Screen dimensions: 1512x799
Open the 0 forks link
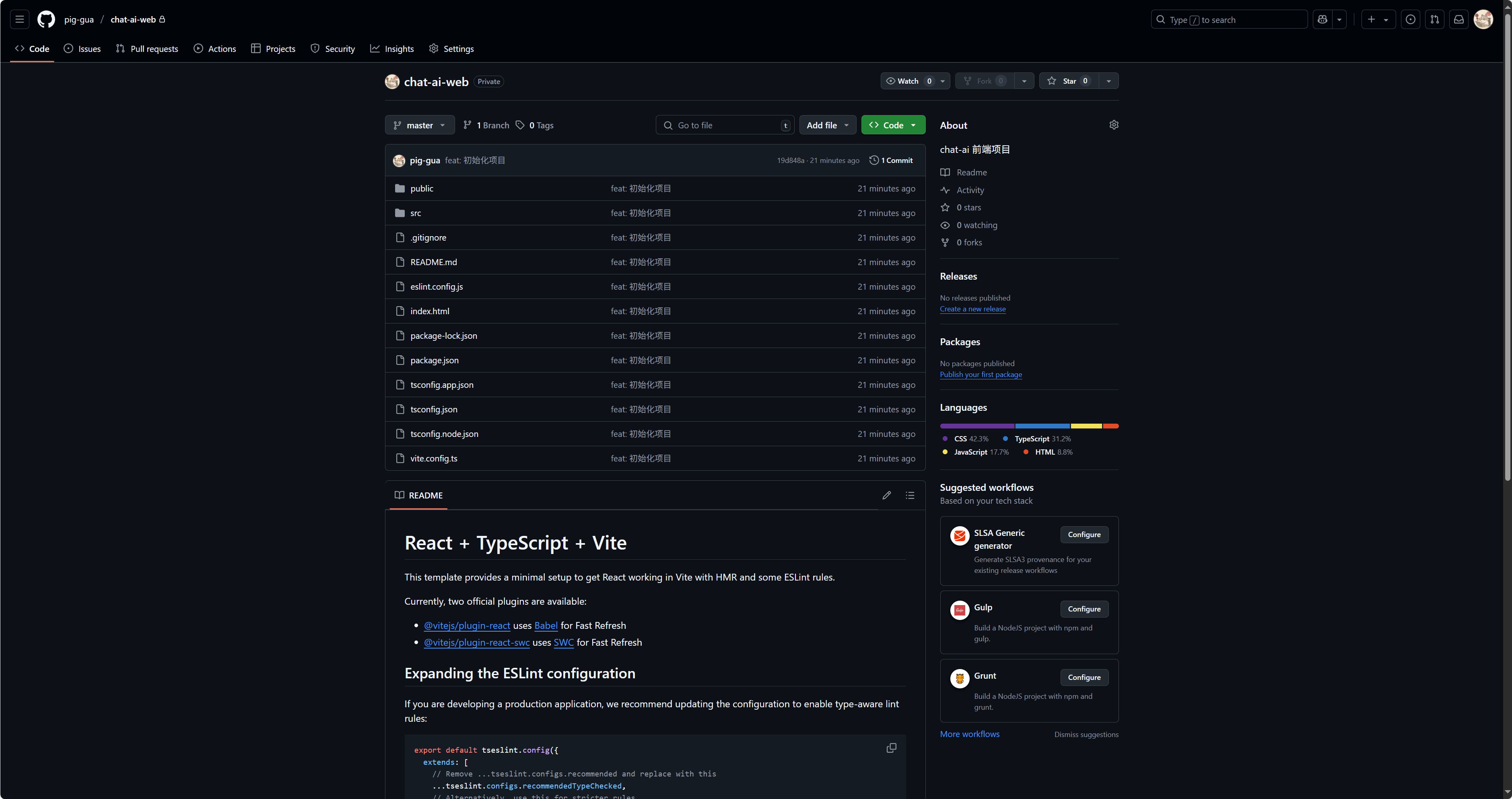tap(969, 243)
